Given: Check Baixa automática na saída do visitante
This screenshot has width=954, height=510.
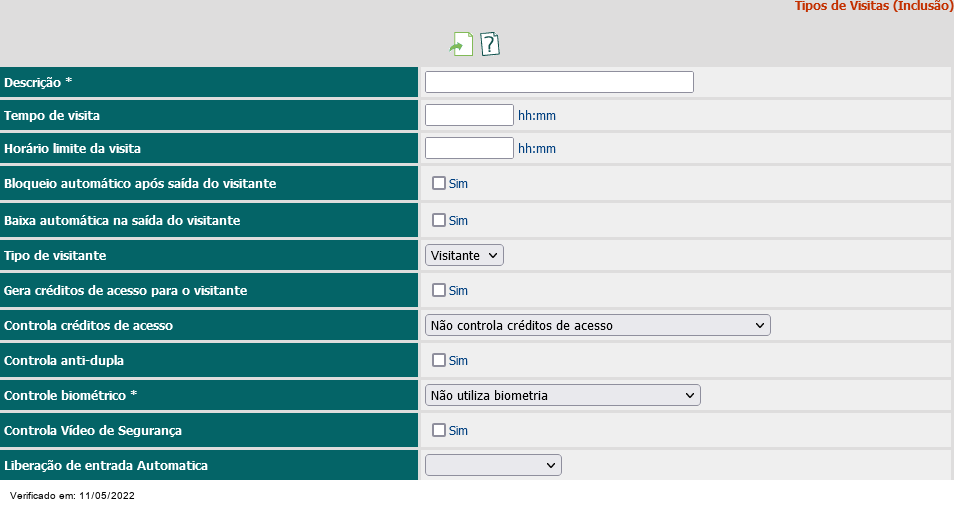Looking at the screenshot, I should pos(439,220).
